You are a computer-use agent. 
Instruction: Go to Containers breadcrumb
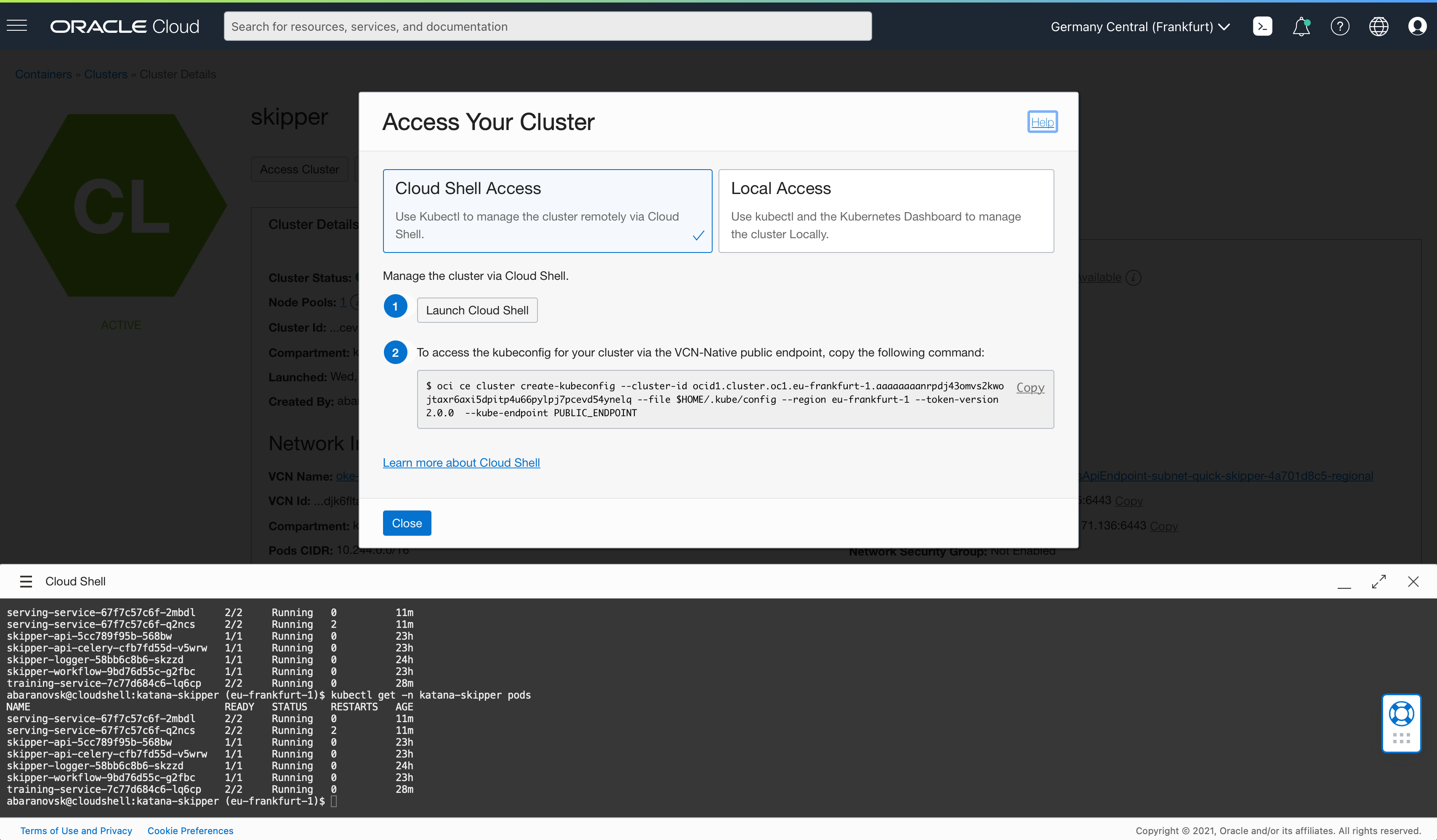(x=43, y=74)
